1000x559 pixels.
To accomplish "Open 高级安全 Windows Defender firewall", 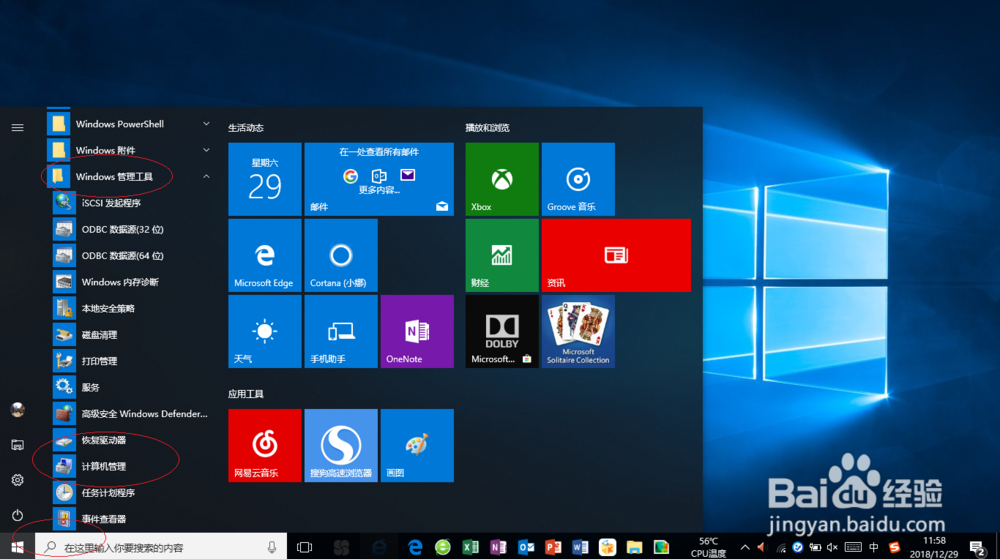I will click(x=130, y=414).
